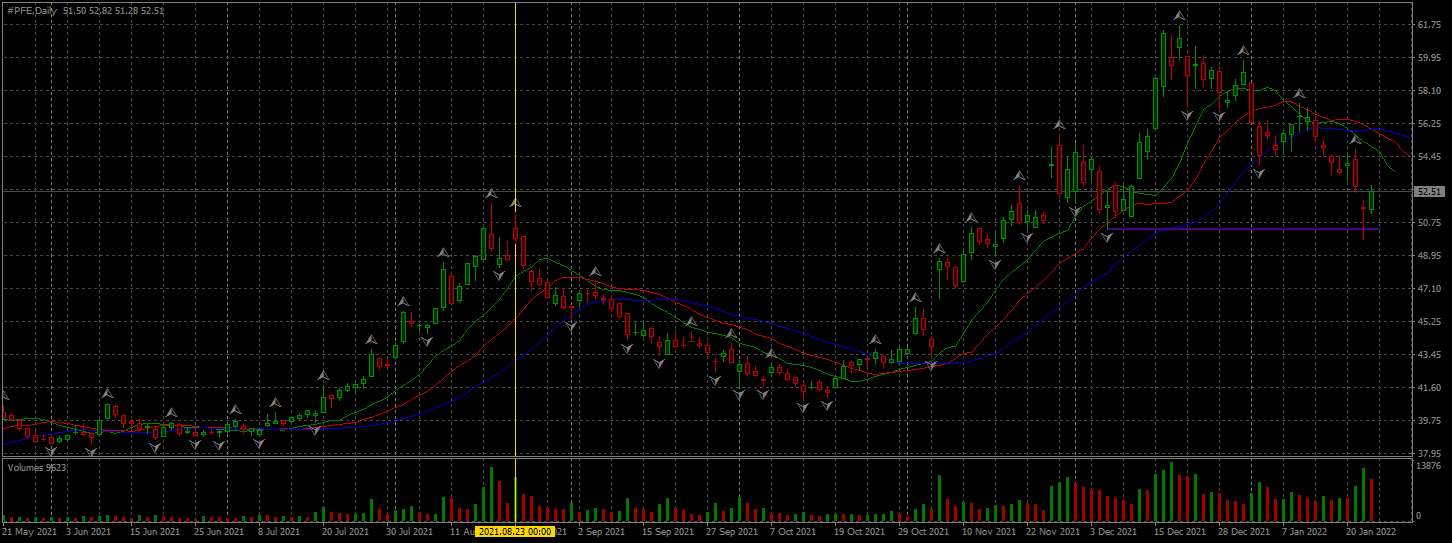This screenshot has height=543, width=1452.
Task: Select the down fractal arrow at the purple line's left end
Action: (x=1107, y=238)
